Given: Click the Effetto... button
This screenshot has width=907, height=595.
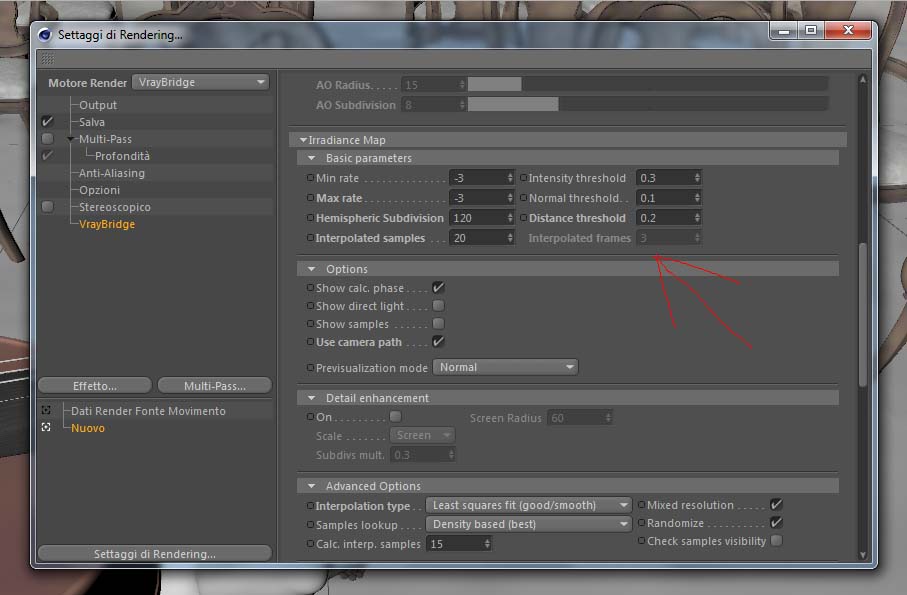Looking at the screenshot, I should [95, 386].
